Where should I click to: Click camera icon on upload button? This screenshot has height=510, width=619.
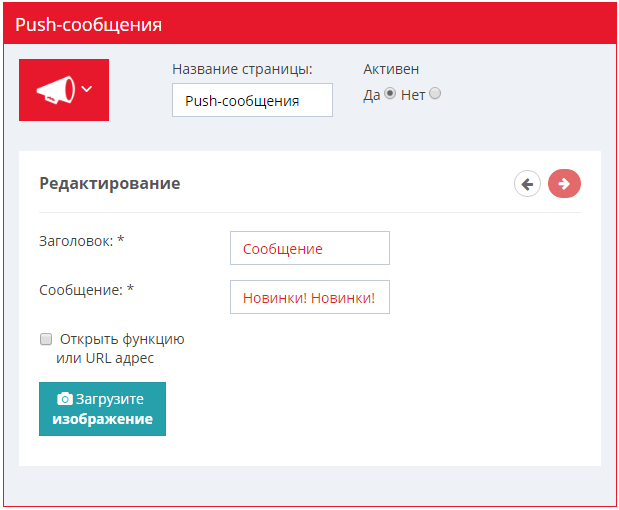point(65,399)
